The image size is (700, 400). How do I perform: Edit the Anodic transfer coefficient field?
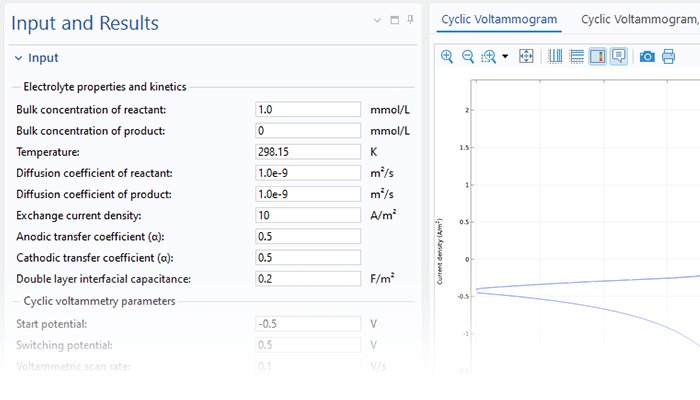[x=308, y=236]
